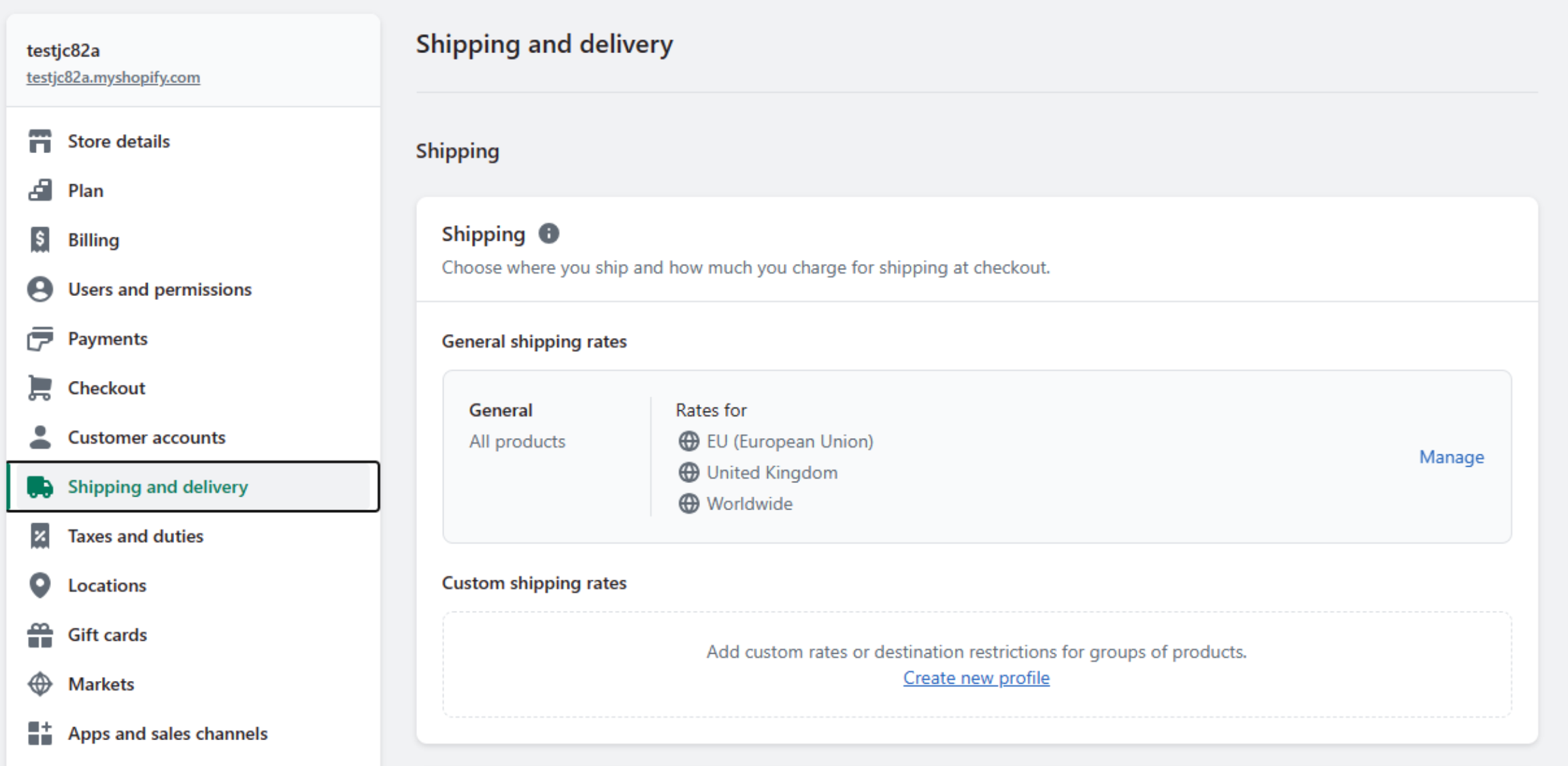Select Shipping and delivery menu item
Screen dimensions: 1568x766
(193, 486)
